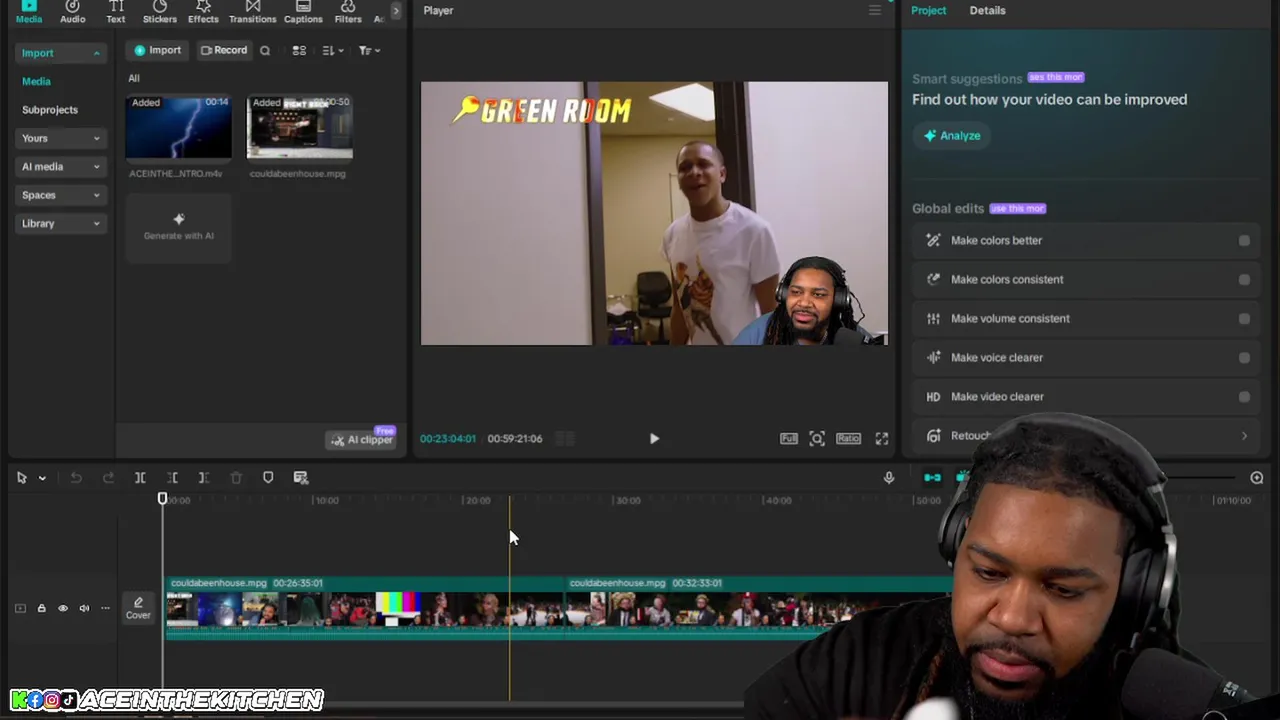Open the Player panel menu icon
The image size is (1280, 720).
click(874, 11)
